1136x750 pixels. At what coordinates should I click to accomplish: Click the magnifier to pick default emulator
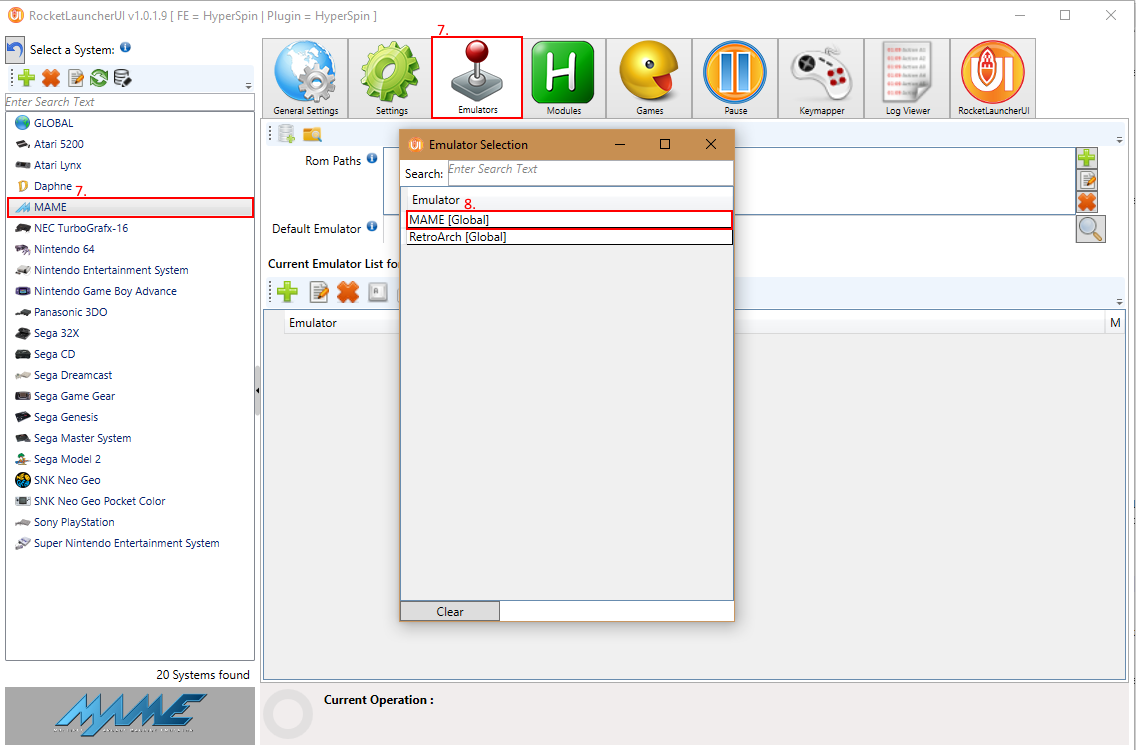click(x=1090, y=229)
